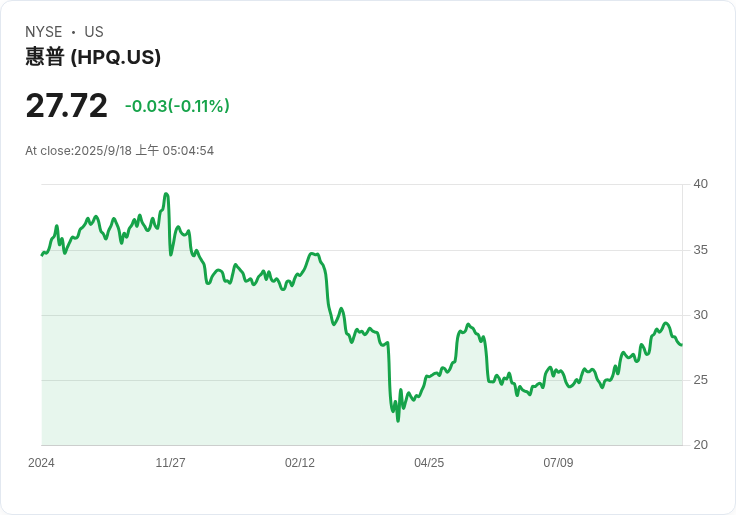
Task: Click the 11/27 x-axis date label
Action: (x=170, y=463)
